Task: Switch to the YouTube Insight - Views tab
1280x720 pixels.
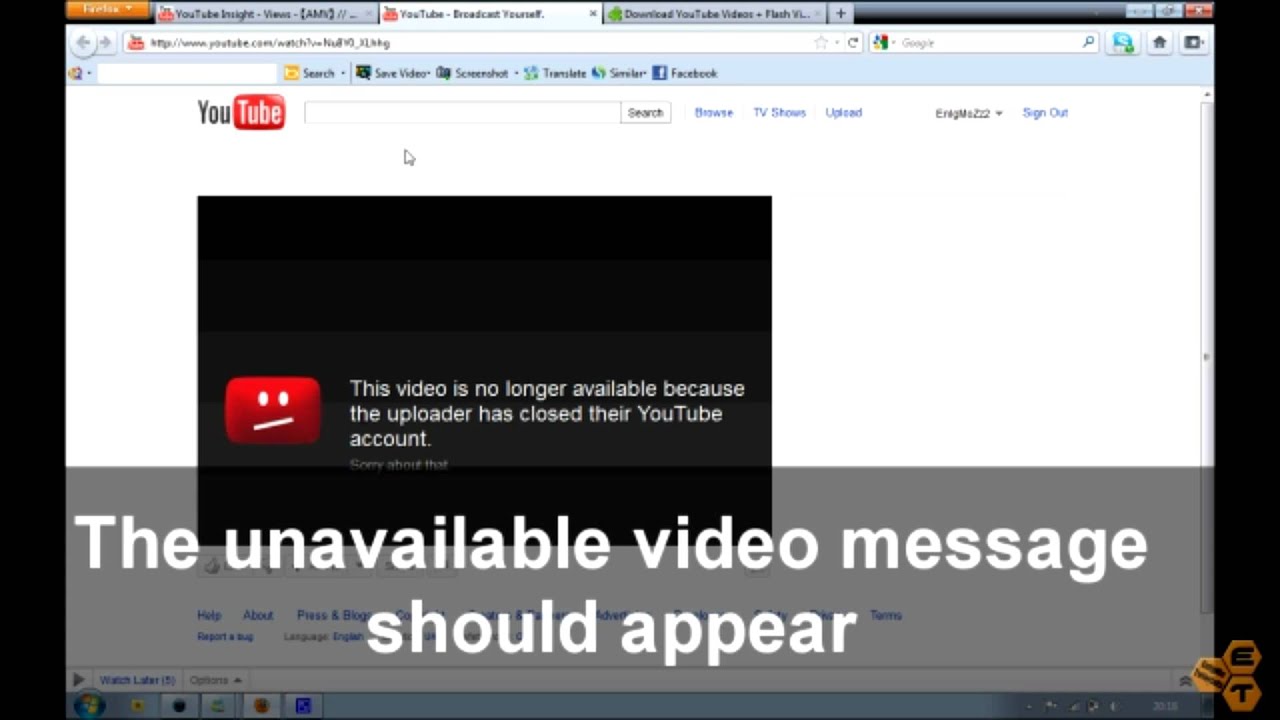Action: coord(266,14)
